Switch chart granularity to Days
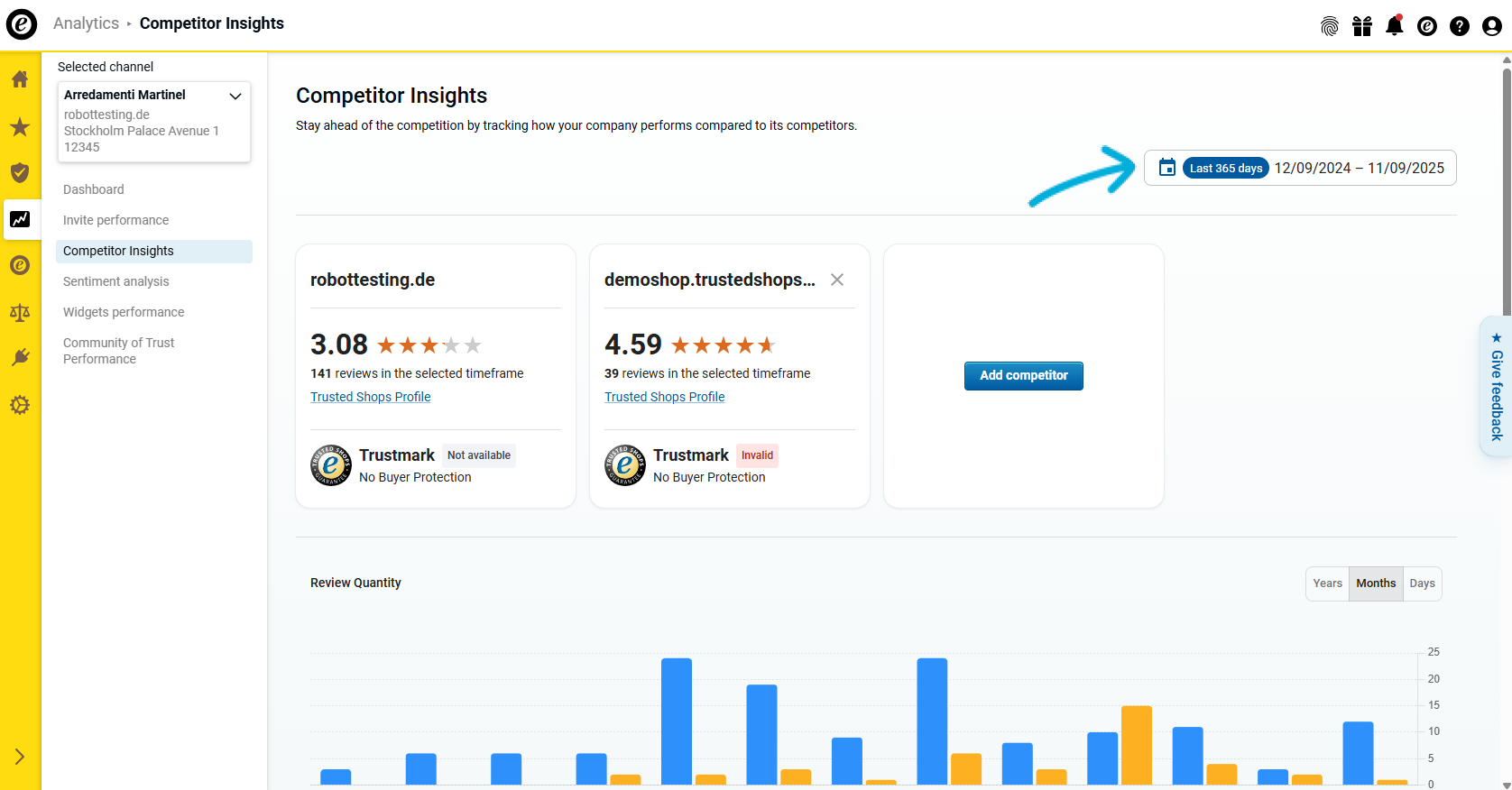 coord(1422,583)
